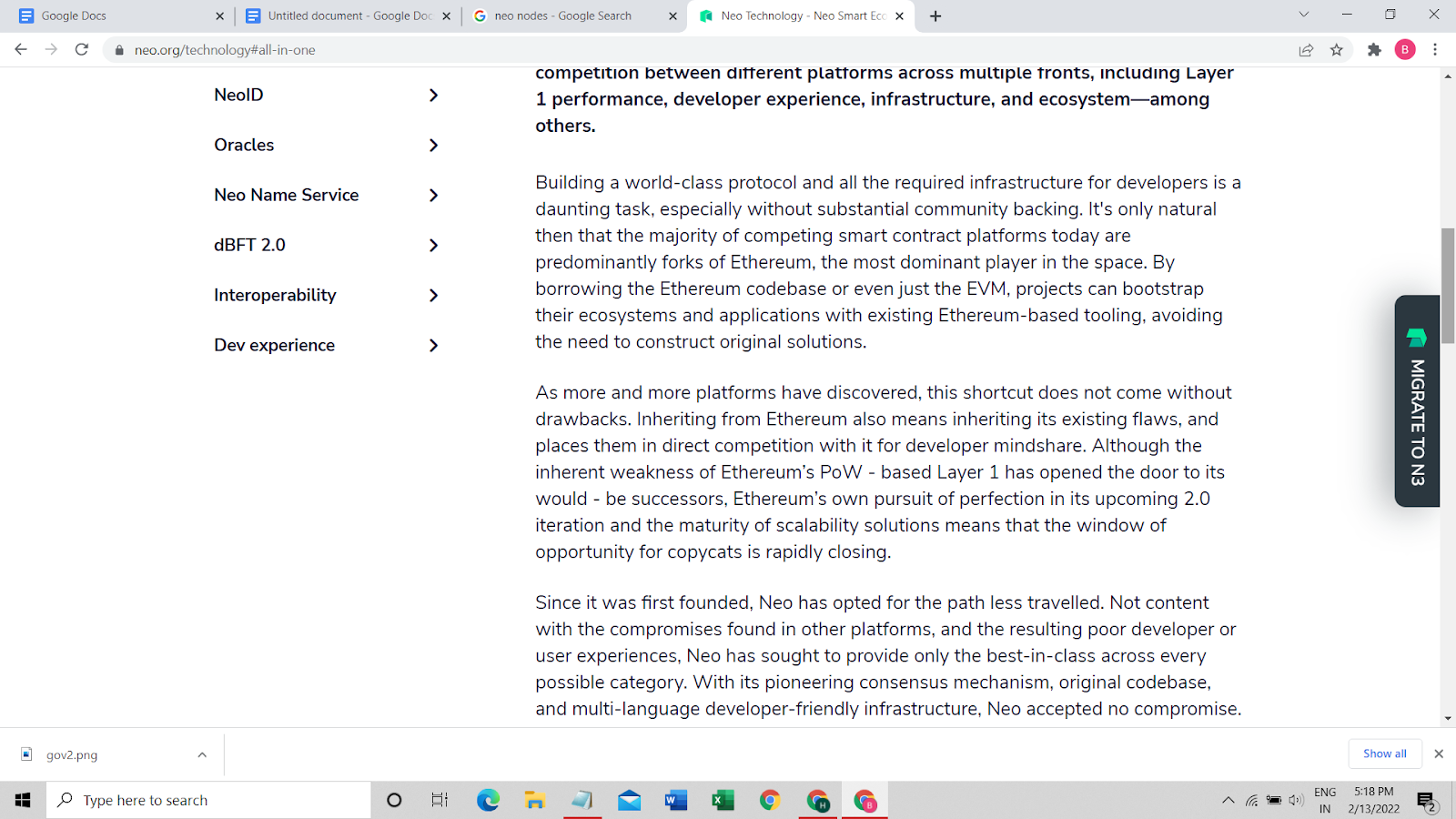This screenshot has width=1456, height=819.
Task: Open Notepad from the taskbar
Action: (582, 800)
